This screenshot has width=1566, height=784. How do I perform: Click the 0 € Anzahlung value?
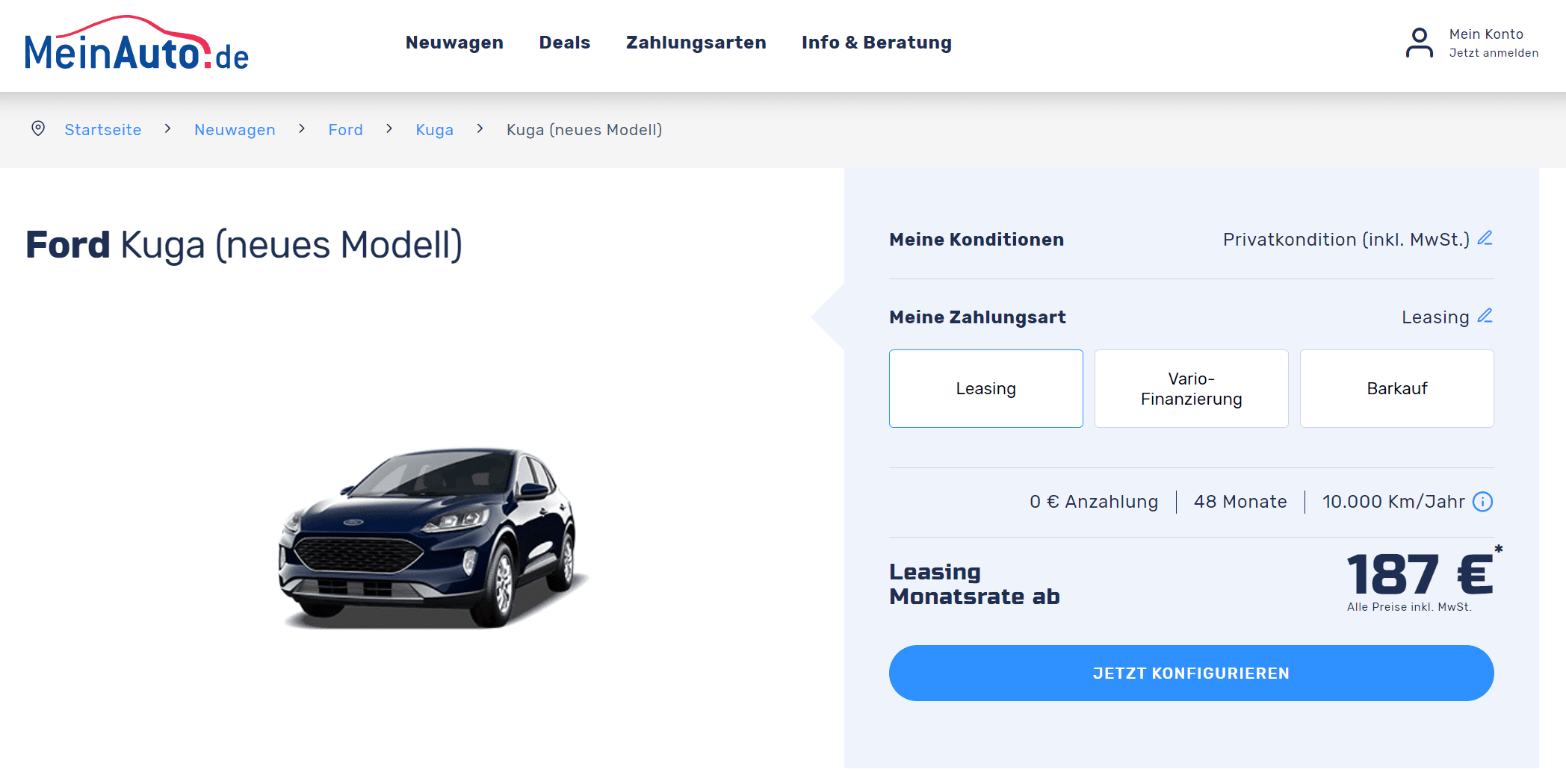coord(1094,502)
